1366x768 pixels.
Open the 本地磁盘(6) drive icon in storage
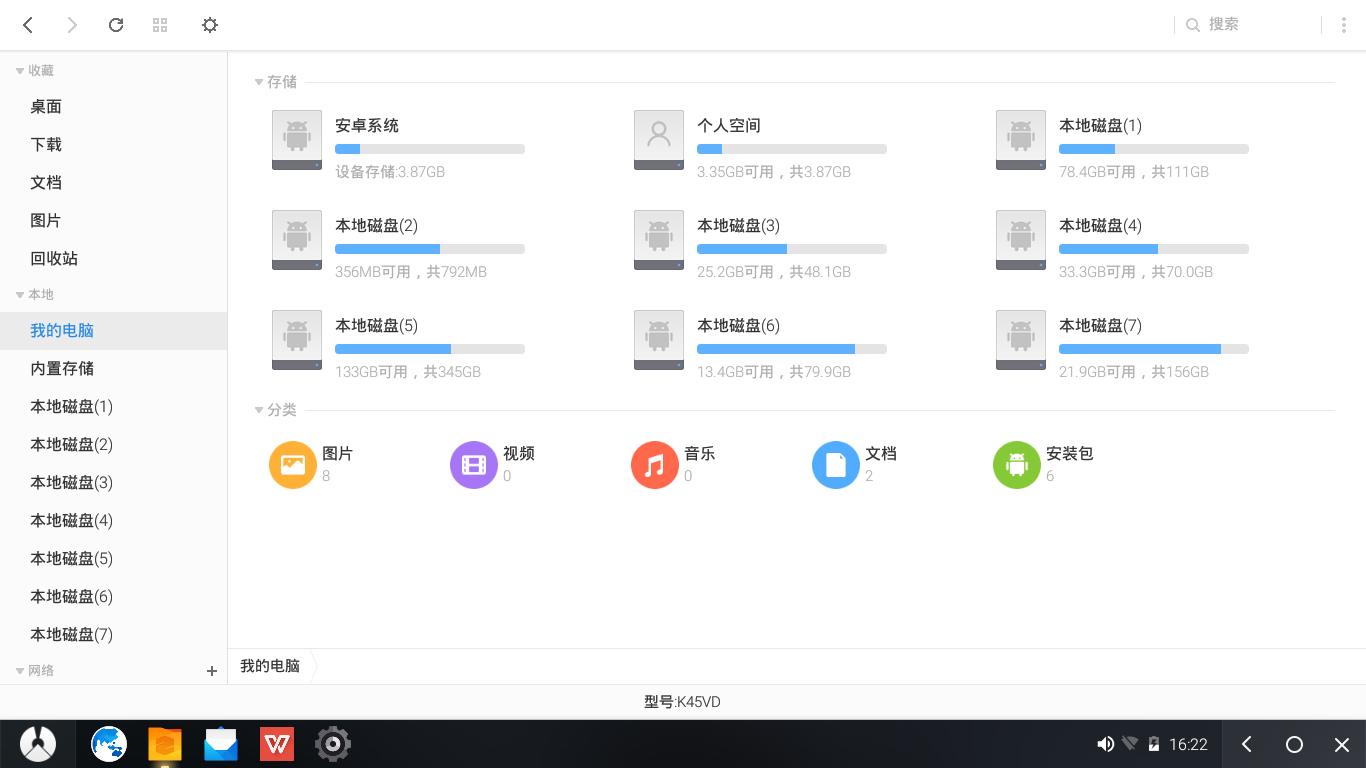click(659, 340)
